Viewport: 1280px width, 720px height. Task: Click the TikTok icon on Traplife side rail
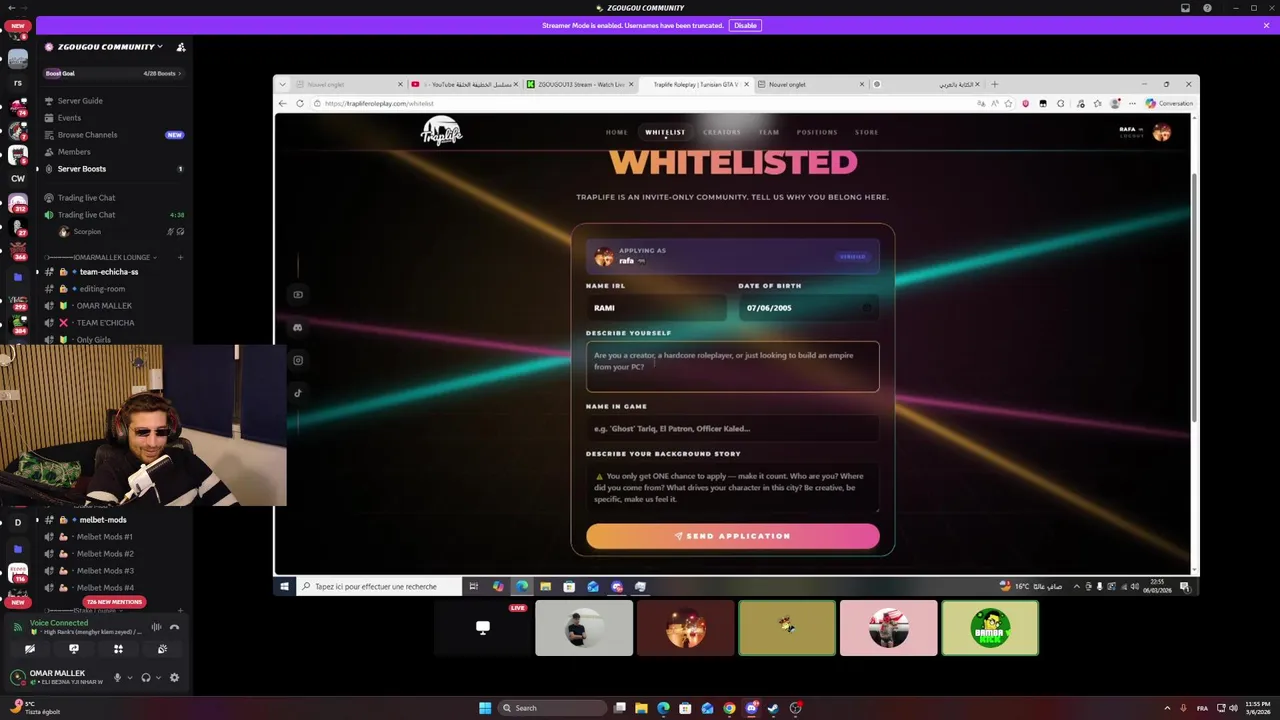click(x=298, y=393)
